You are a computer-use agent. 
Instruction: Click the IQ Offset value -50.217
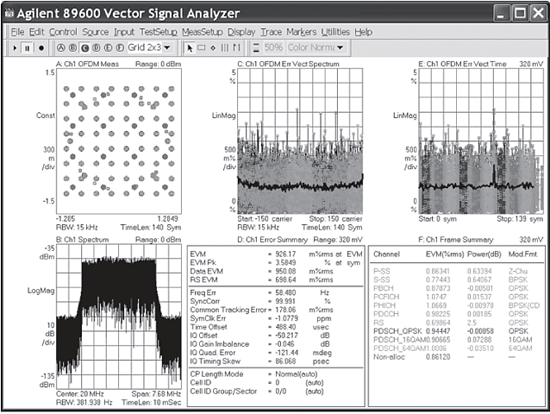coord(287,335)
